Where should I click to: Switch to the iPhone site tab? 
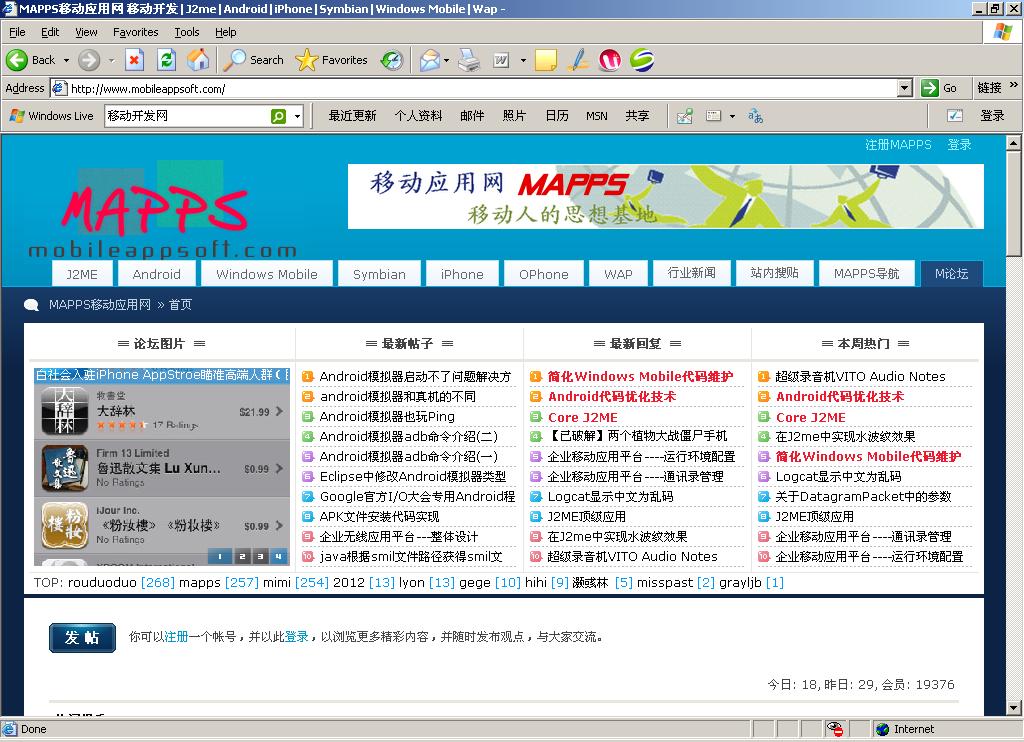pos(462,274)
